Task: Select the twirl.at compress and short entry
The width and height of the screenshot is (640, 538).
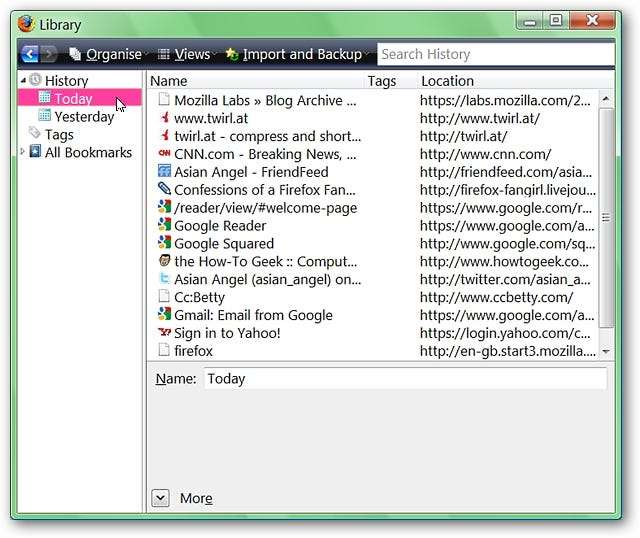Action: click(267, 136)
